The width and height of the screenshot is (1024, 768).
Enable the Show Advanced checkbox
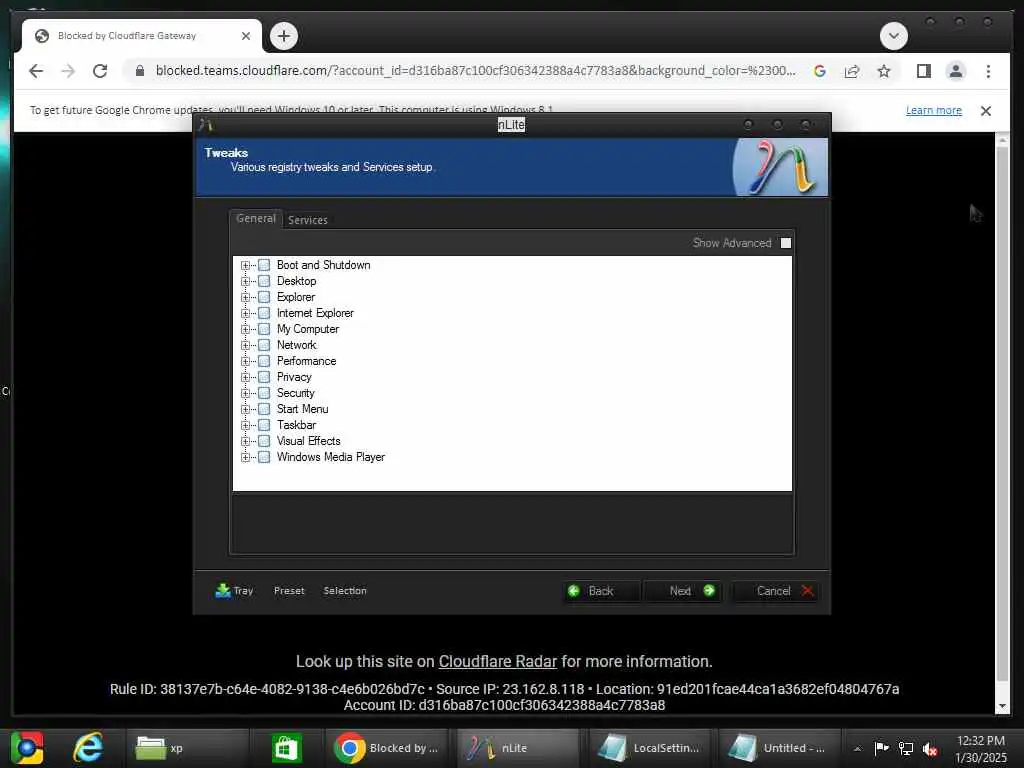[786, 243]
